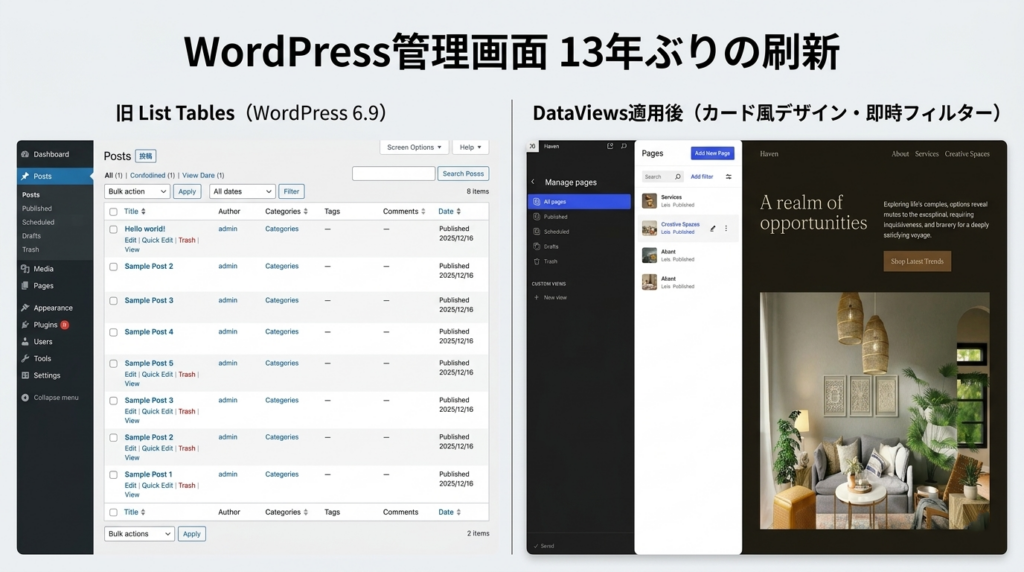Open the Appearance brush icon
This screenshot has width=1024, height=572.
click(x=25, y=308)
